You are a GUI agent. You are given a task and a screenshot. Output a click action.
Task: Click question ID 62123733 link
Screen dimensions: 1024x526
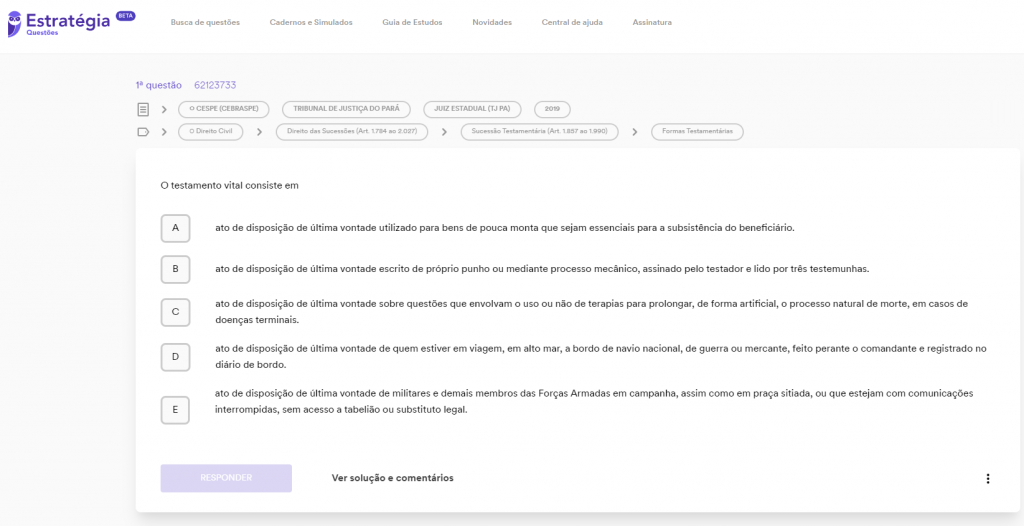coord(215,86)
